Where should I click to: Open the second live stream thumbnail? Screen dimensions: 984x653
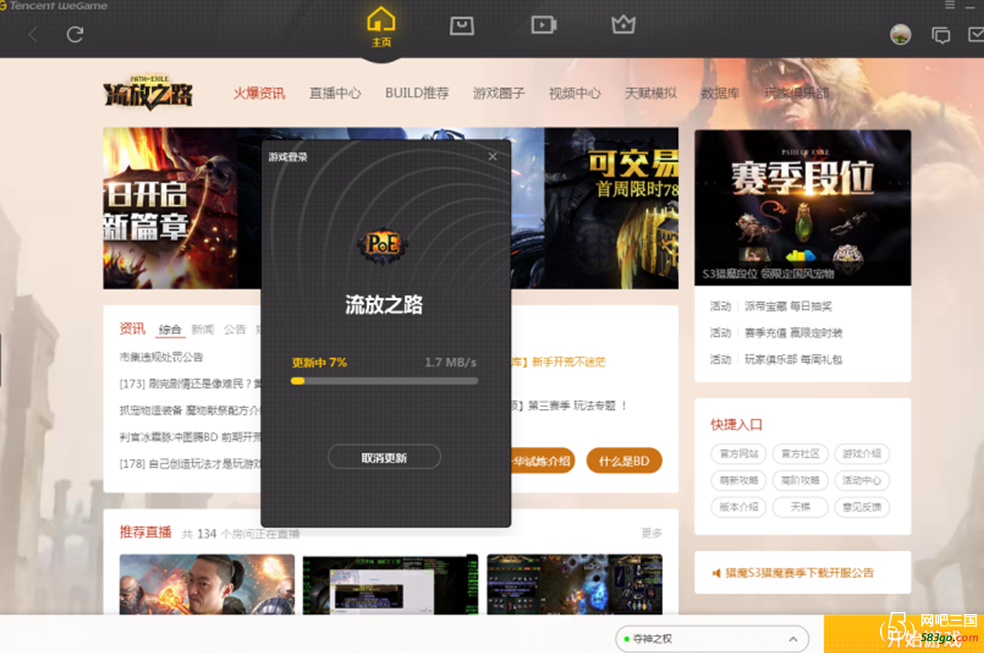point(390,584)
